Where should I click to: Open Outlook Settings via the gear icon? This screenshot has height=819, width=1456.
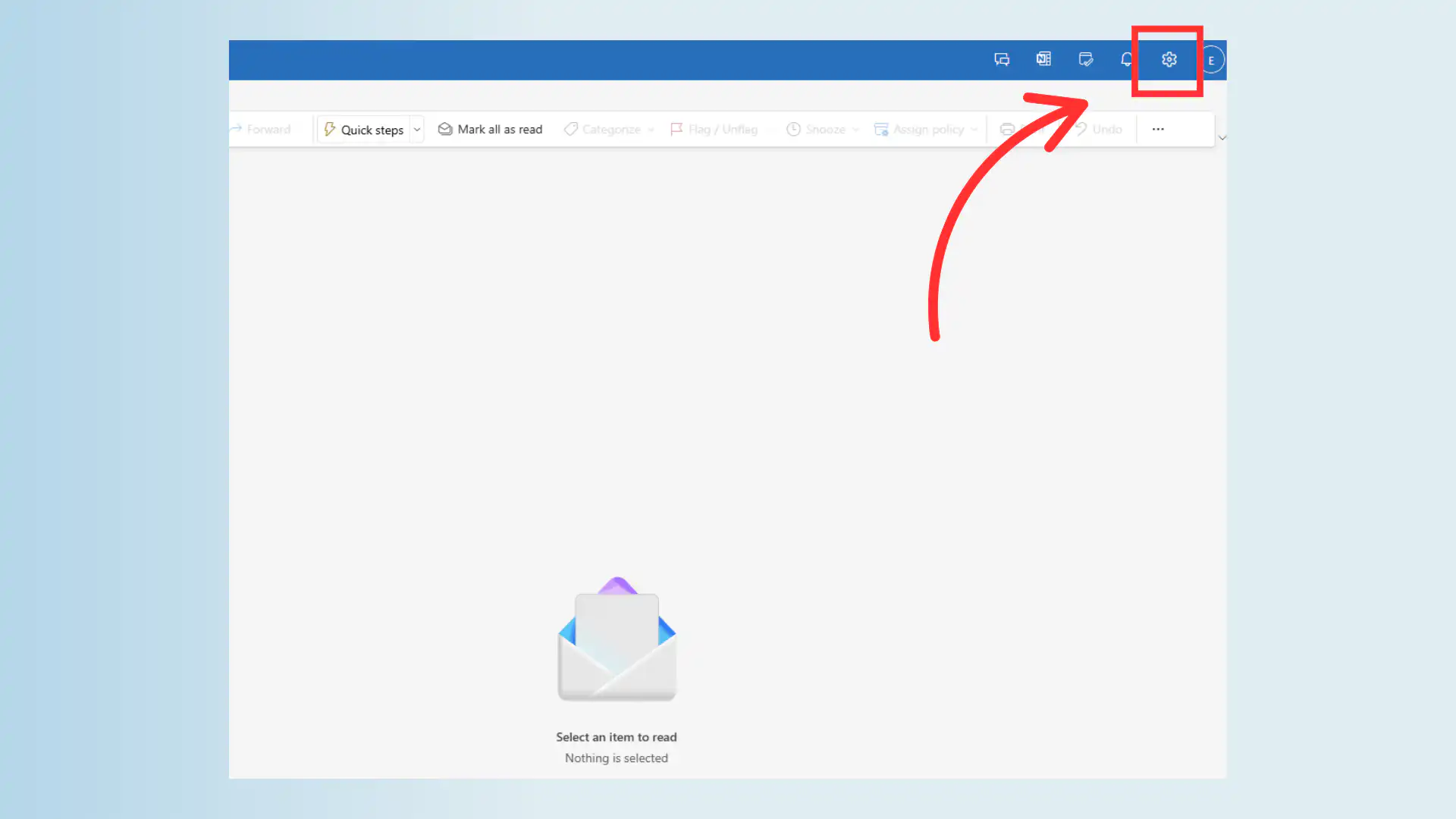pos(1168,59)
